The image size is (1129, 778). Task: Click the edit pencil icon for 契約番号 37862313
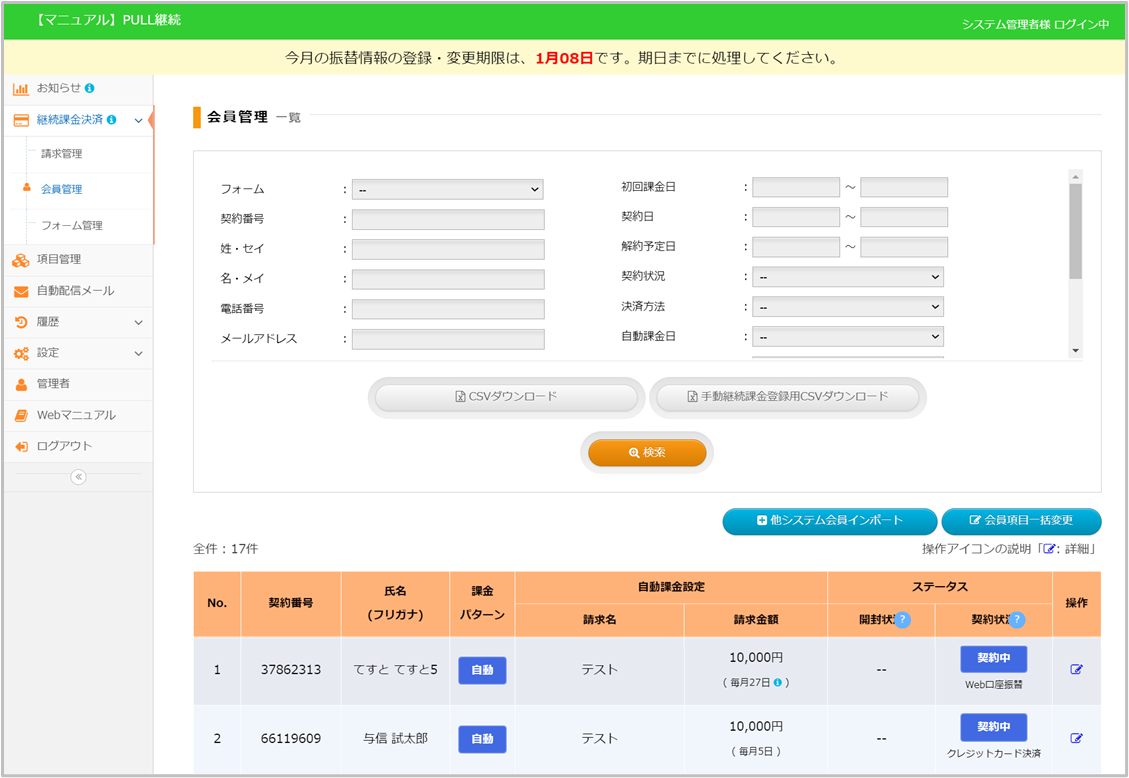pyautogui.click(x=1076, y=668)
